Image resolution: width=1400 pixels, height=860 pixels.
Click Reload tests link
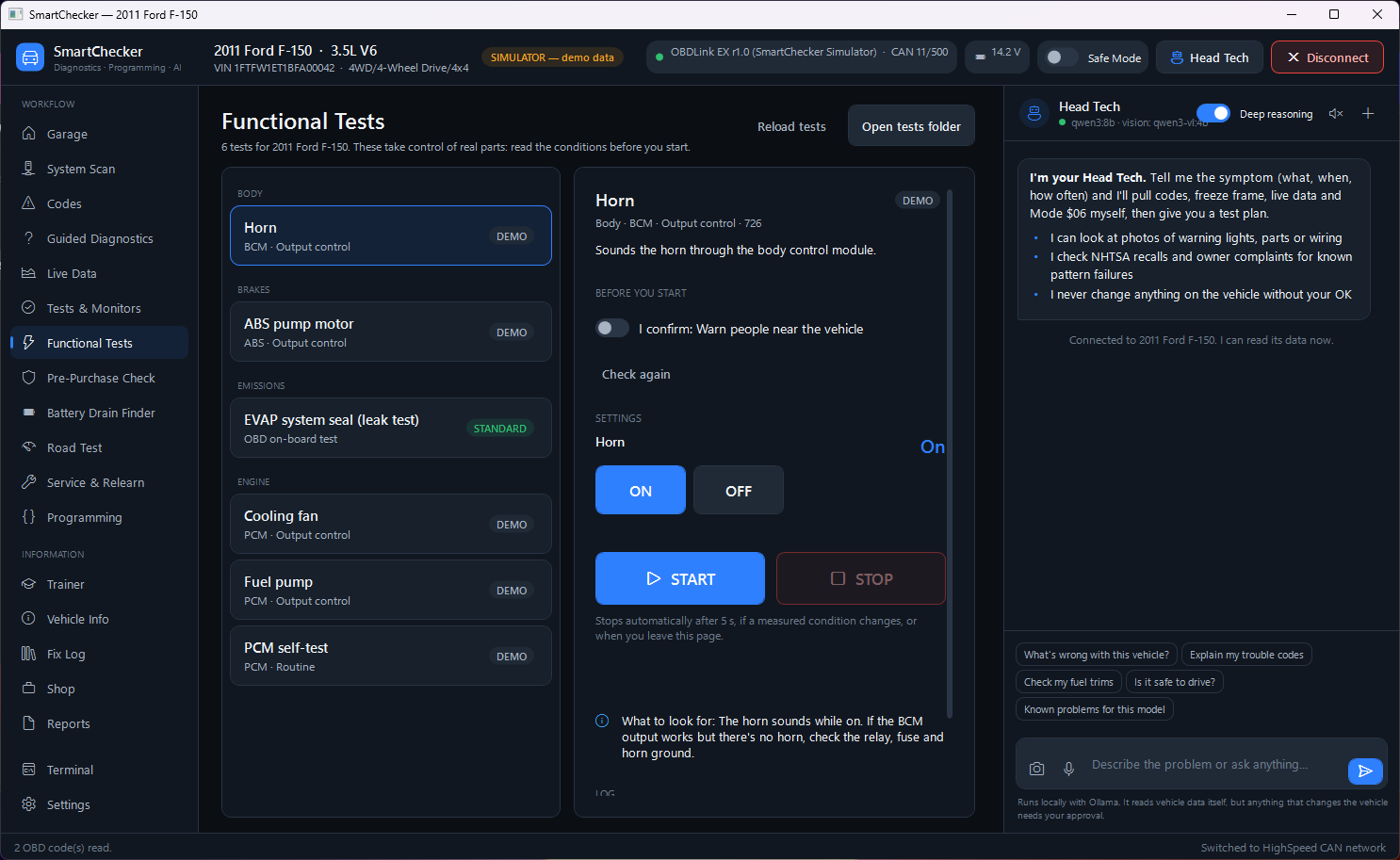[791, 126]
